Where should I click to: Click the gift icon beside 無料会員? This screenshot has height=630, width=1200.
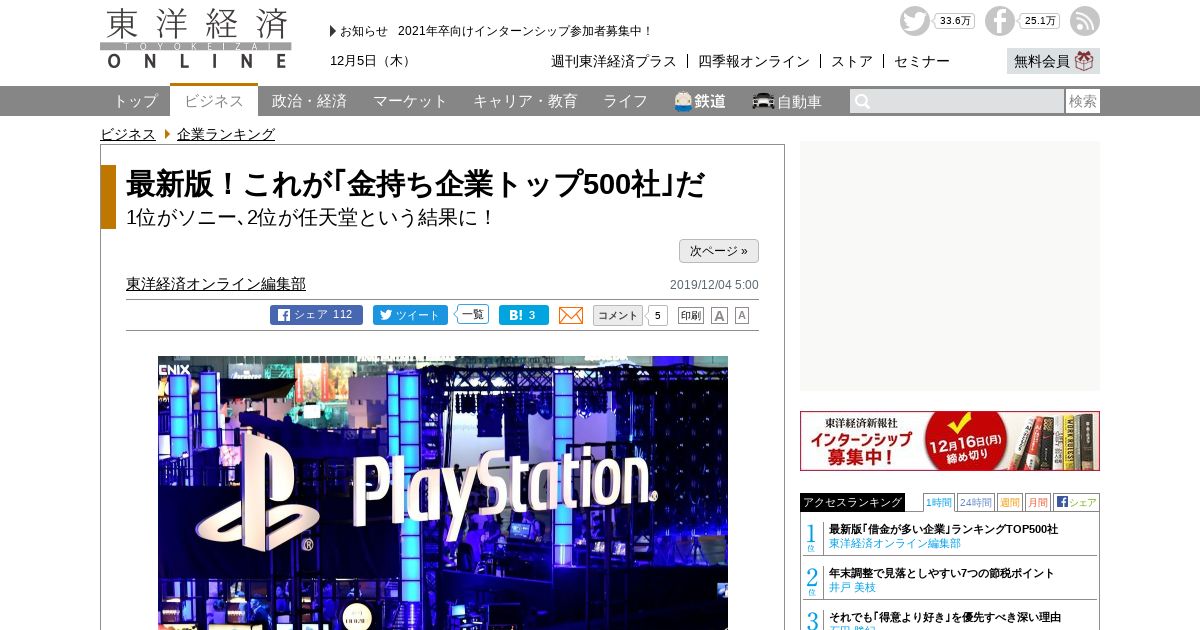tap(1085, 61)
